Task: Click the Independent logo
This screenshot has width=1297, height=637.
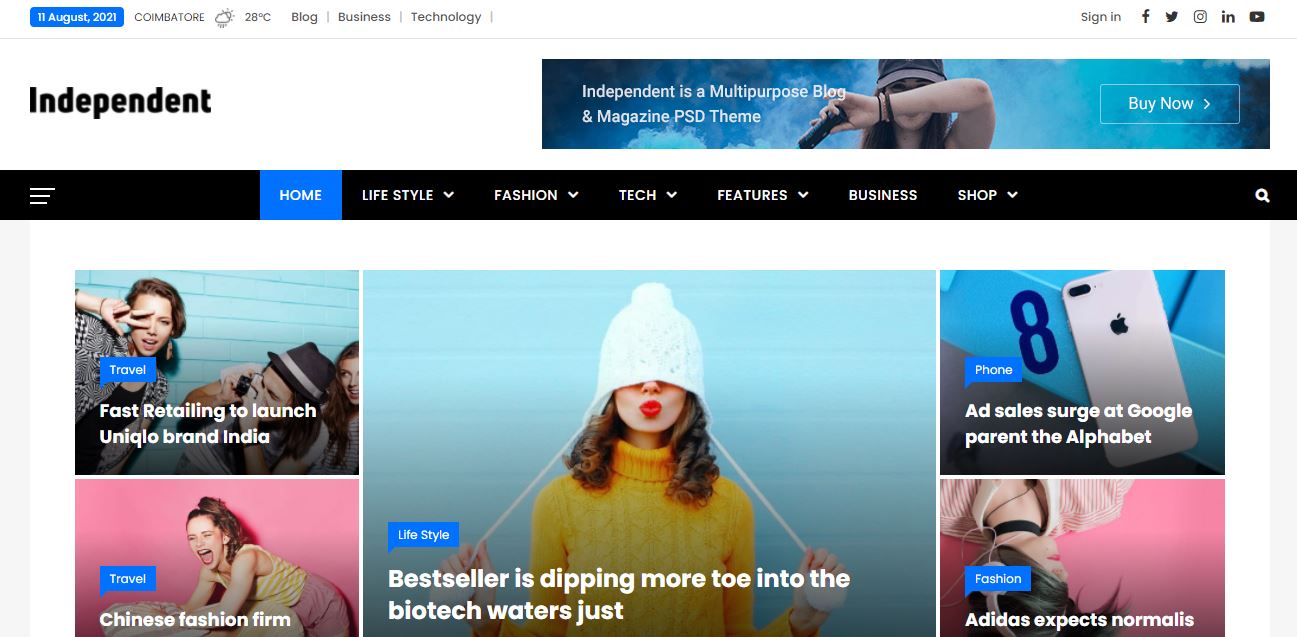Action: tap(120, 102)
